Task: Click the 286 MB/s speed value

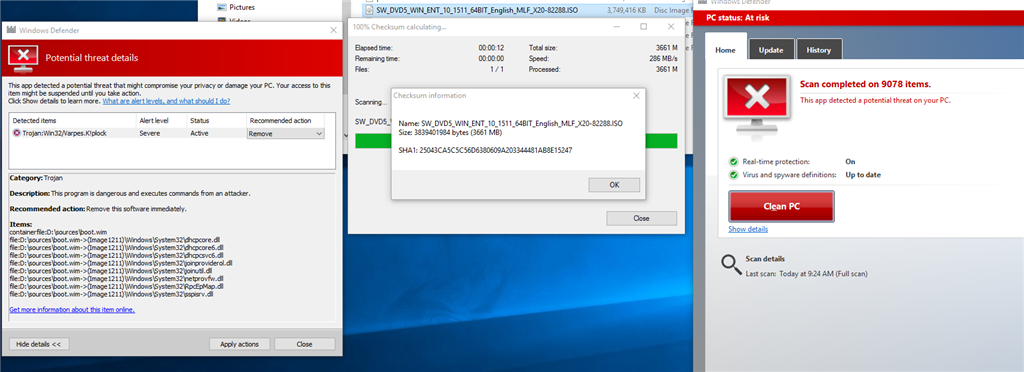Action: tap(664, 58)
